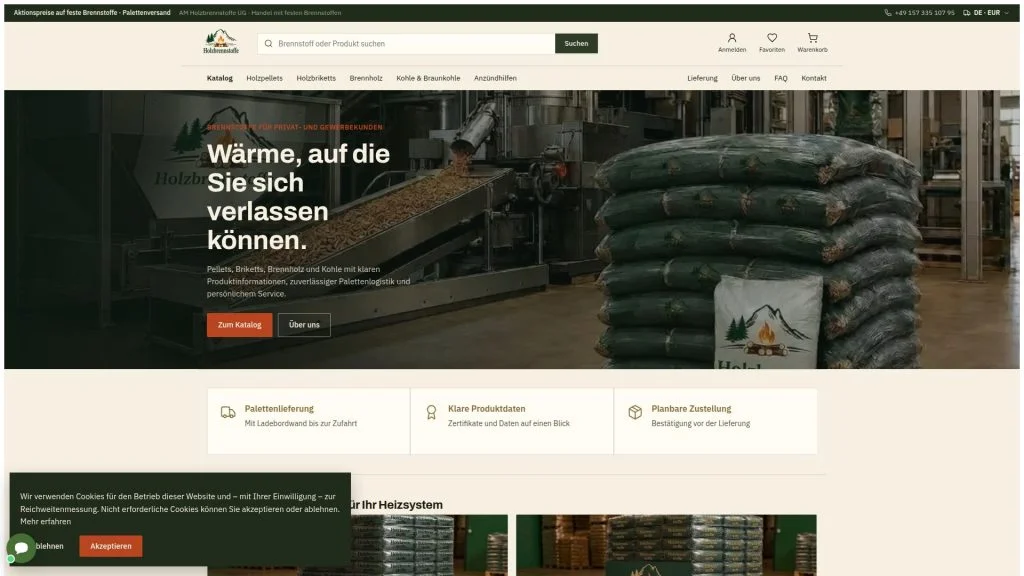This screenshot has width=1024, height=576.
Task: Click the Zum Katalog hero button
Action: coord(240,325)
